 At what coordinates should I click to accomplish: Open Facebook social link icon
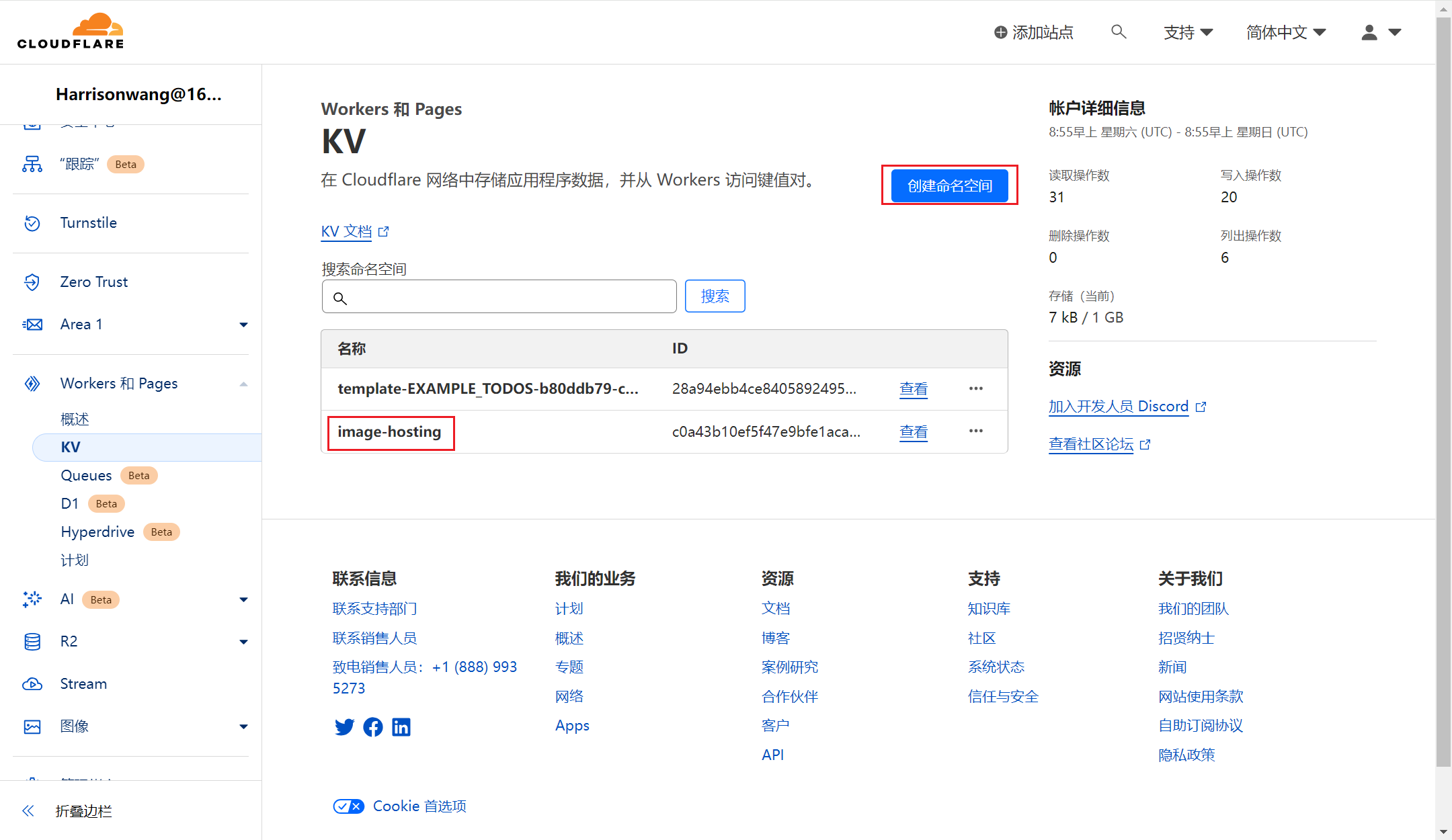coord(373,727)
